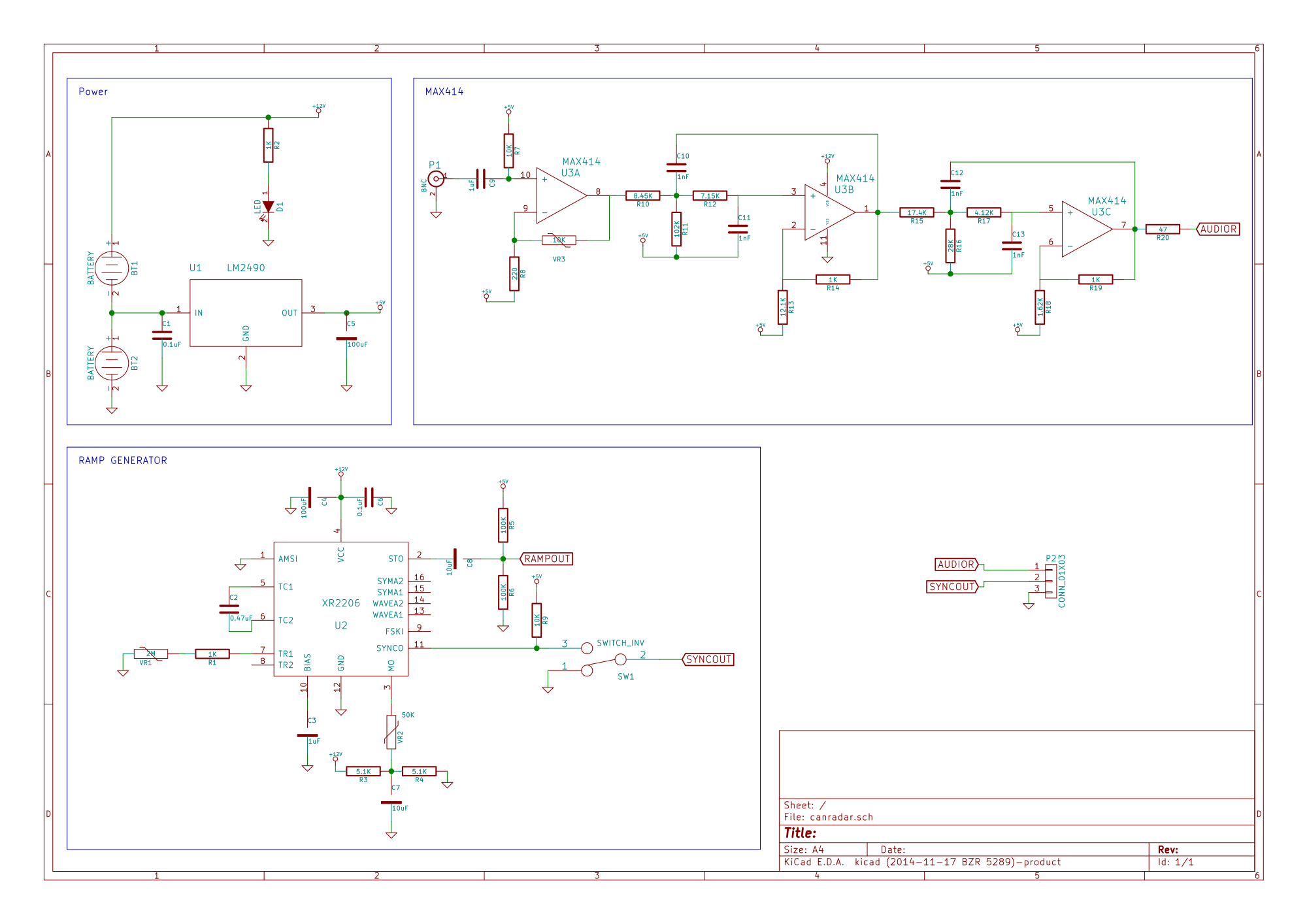Select capacitor C5 100uF
This screenshot has width=1307, height=924.
click(346, 338)
